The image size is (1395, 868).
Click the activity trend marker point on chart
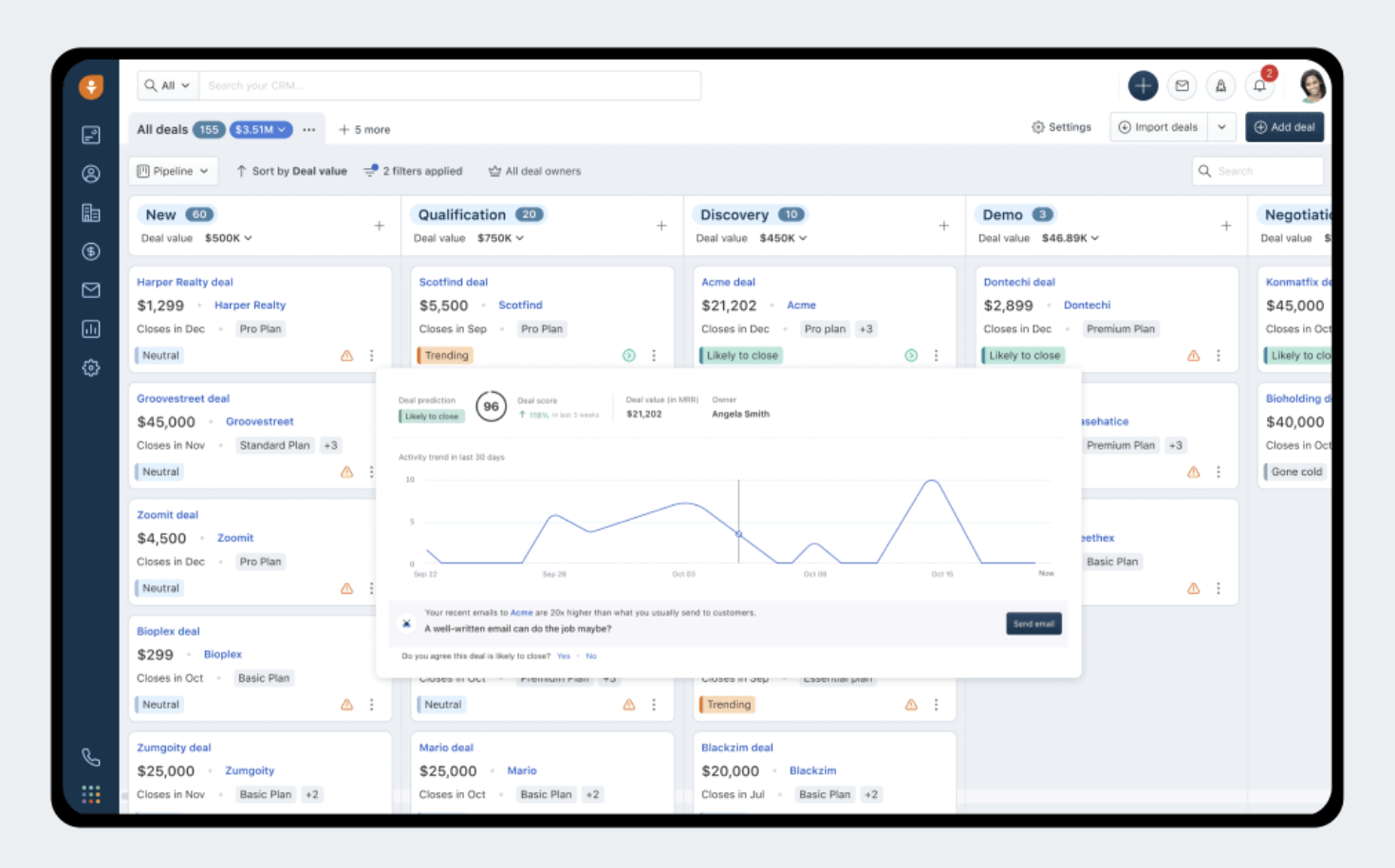point(738,534)
